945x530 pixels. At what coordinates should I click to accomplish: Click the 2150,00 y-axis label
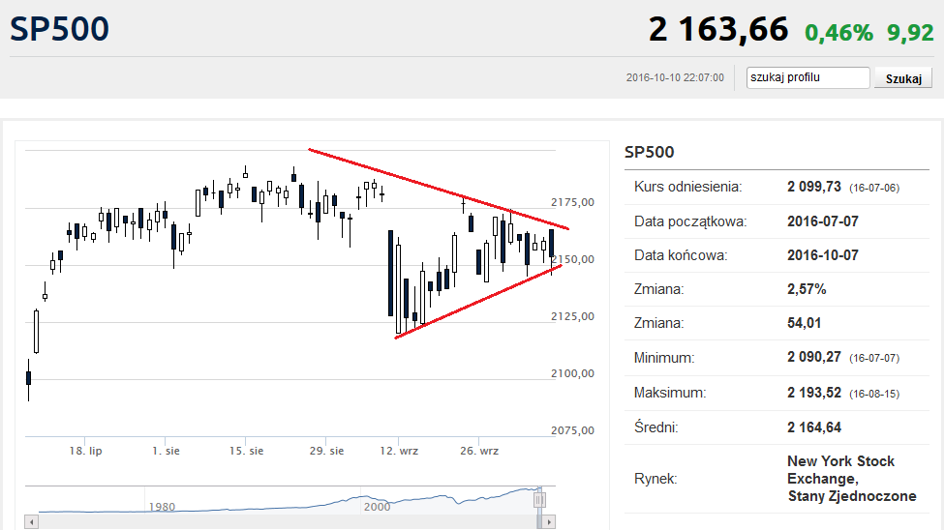573,259
